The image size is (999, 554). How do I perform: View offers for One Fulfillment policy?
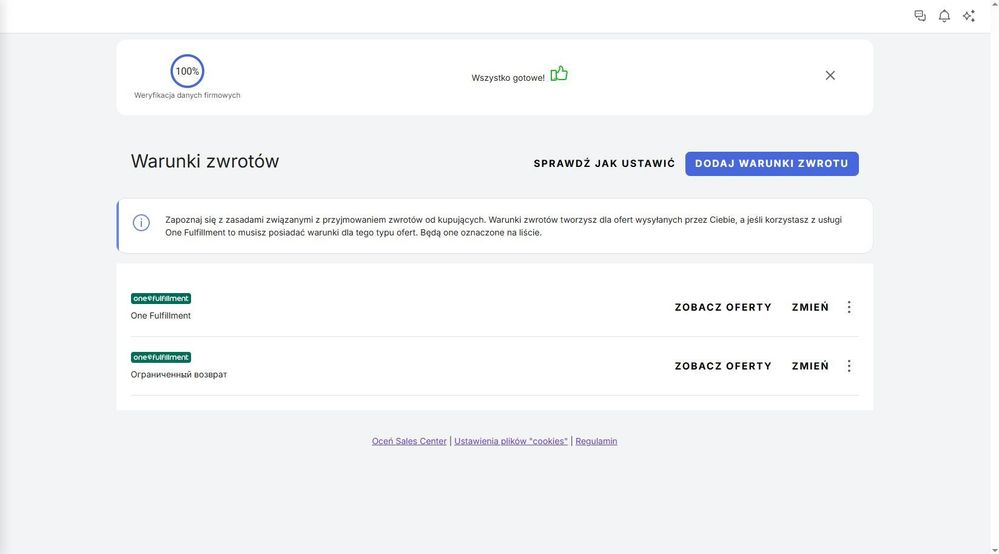point(723,307)
